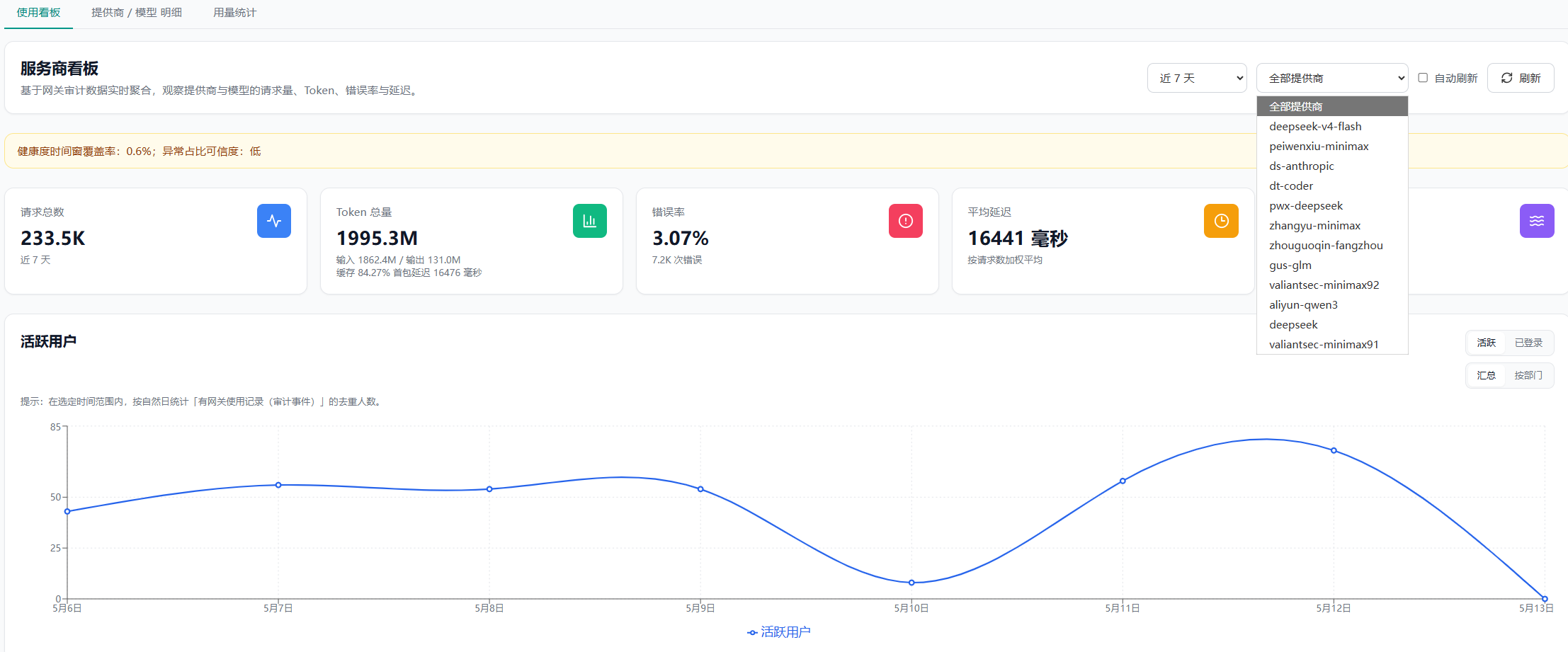Click the orange average latency clock icon
Viewport: 1568px width, 652px height.
(x=1221, y=221)
